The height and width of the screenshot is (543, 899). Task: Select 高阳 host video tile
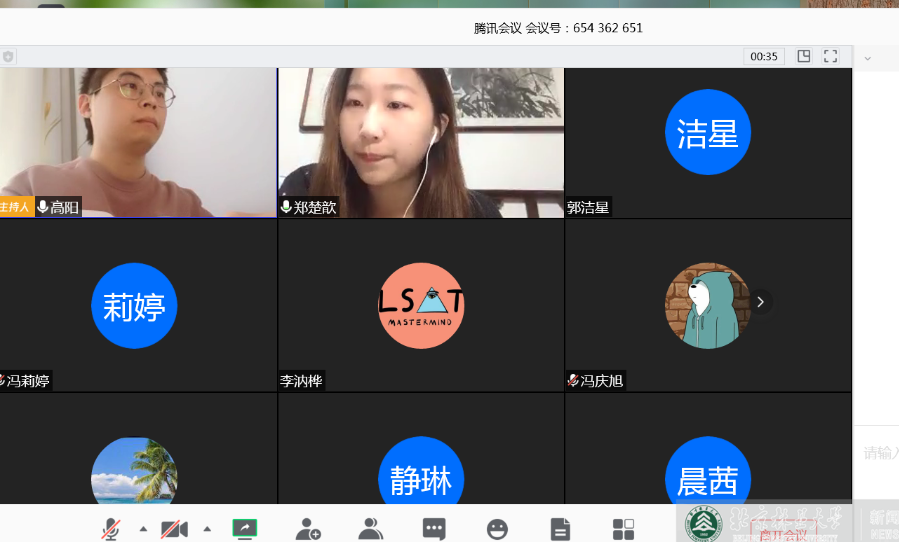(x=138, y=143)
